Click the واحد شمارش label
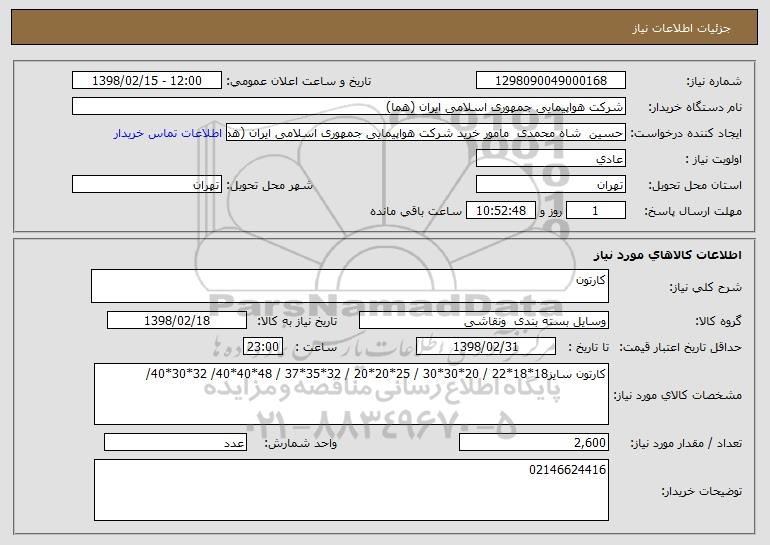770x545 pixels. point(301,443)
